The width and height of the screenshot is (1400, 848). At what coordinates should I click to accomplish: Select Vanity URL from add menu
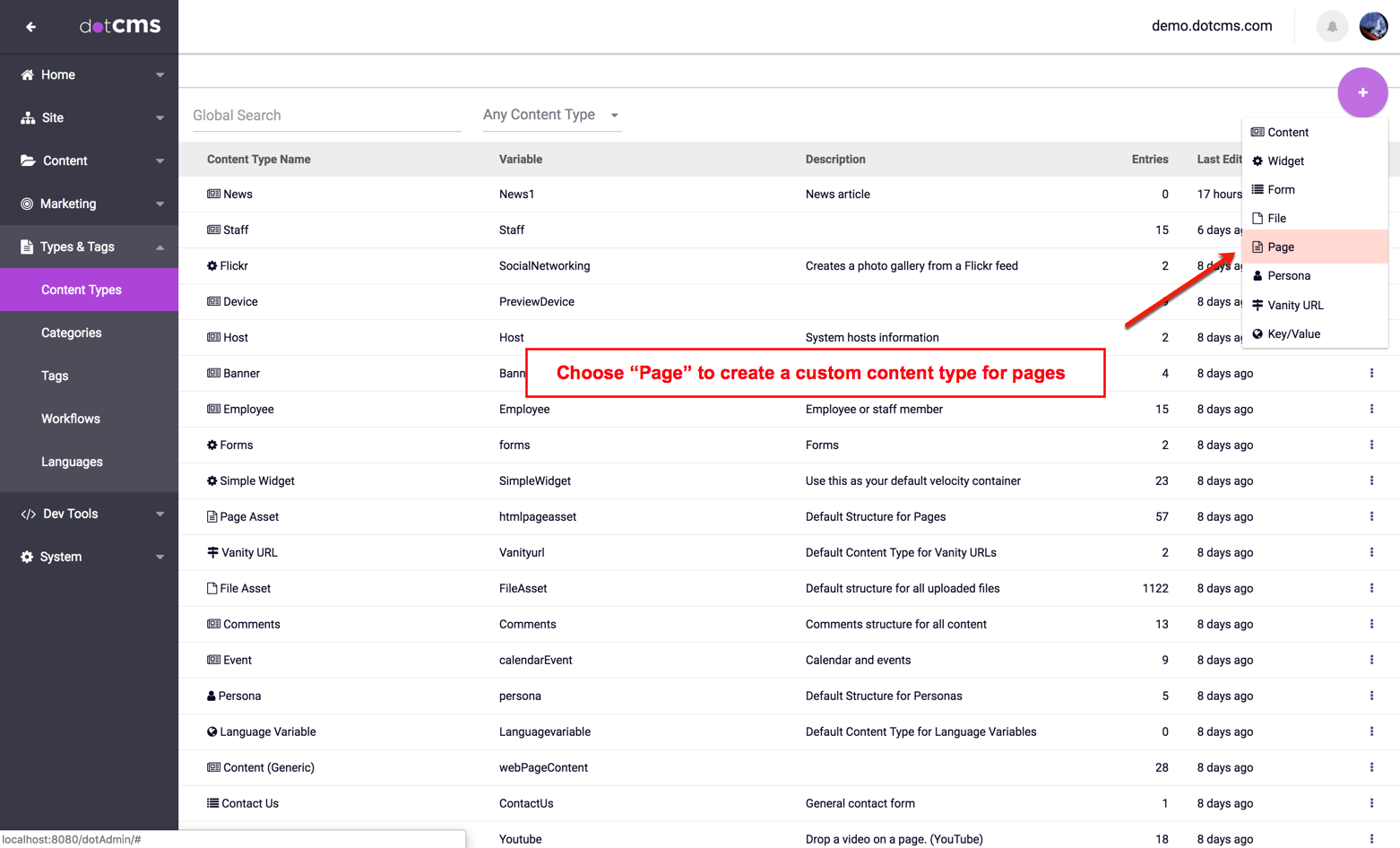pyautogui.click(x=1295, y=306)
